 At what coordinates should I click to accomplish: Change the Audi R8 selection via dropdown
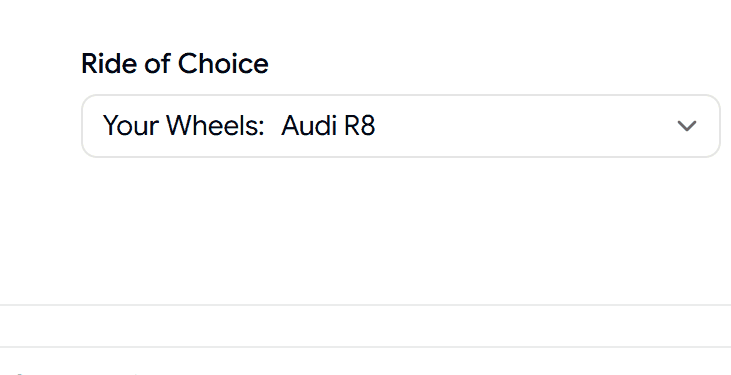coord(401,126)
